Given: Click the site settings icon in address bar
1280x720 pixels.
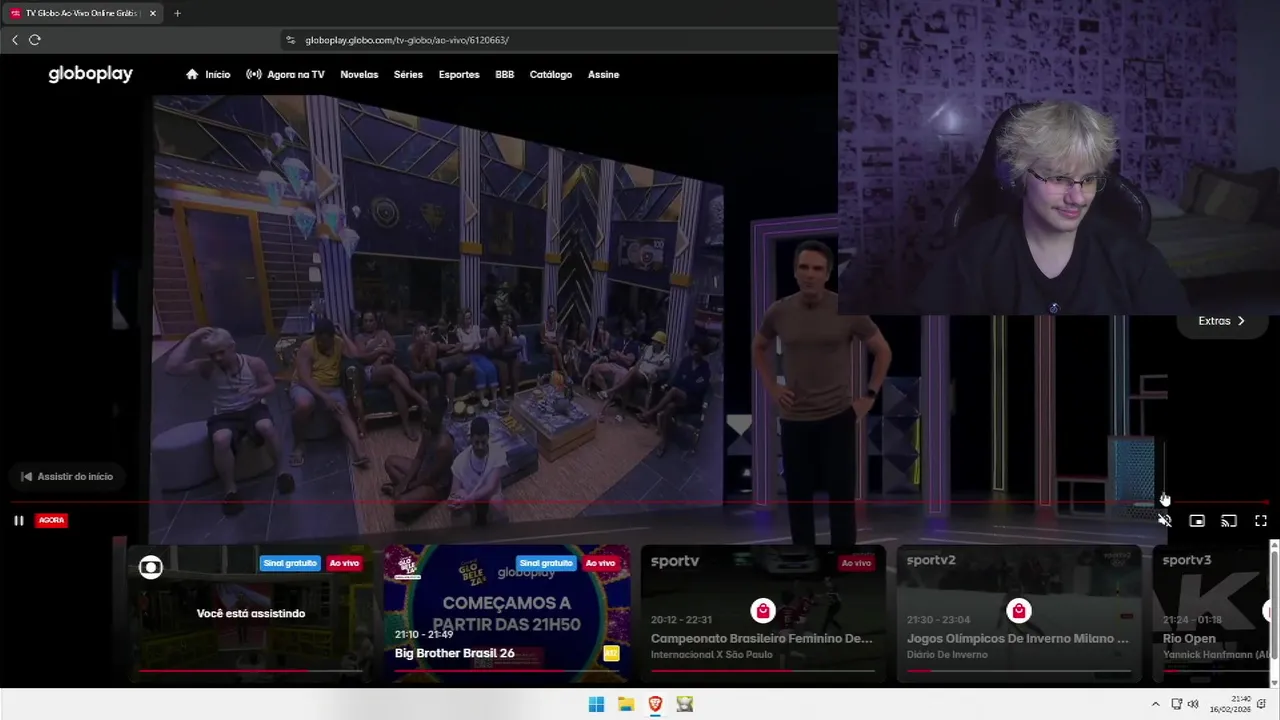Looking at the screenshot, I should point(291,40).
